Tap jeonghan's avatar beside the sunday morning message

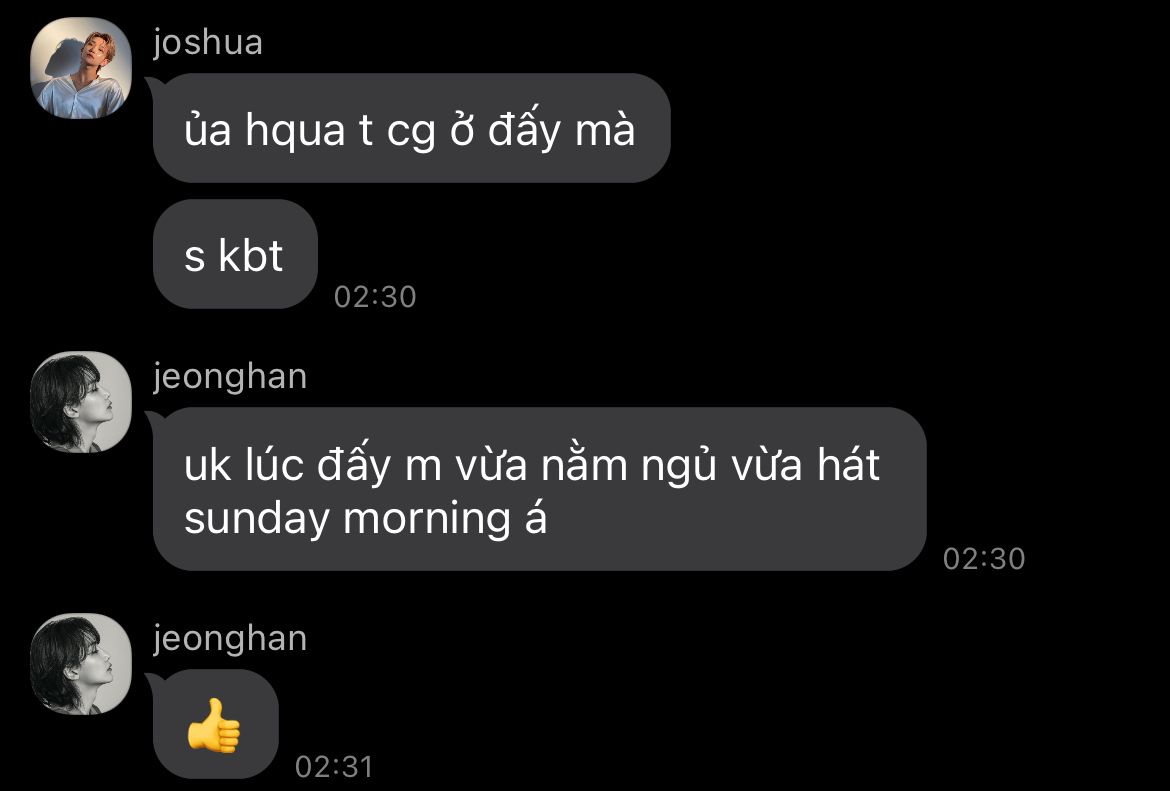pyautogui.click(x=81, y=402)
